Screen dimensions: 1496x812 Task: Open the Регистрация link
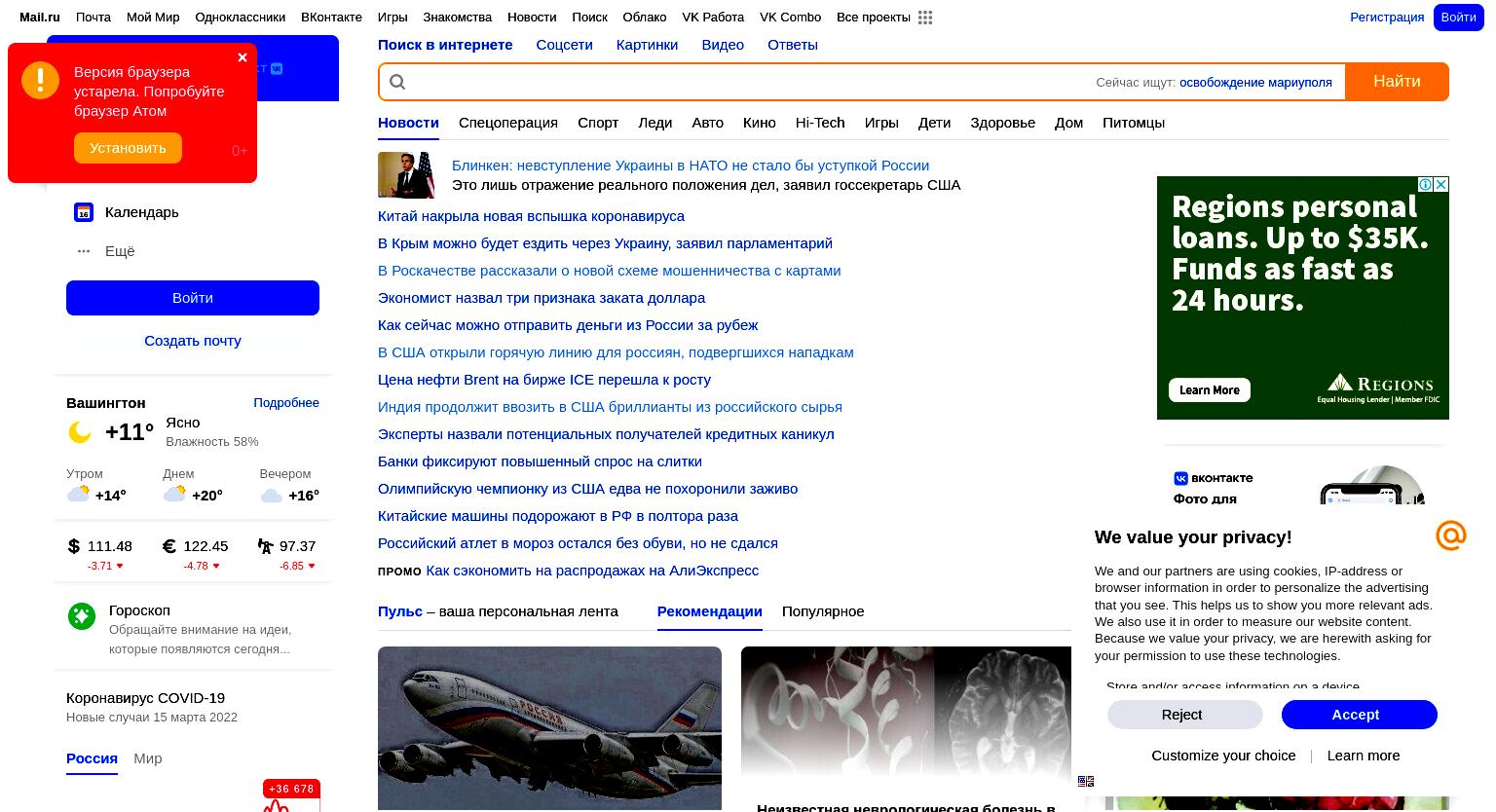click(1387, 18)
